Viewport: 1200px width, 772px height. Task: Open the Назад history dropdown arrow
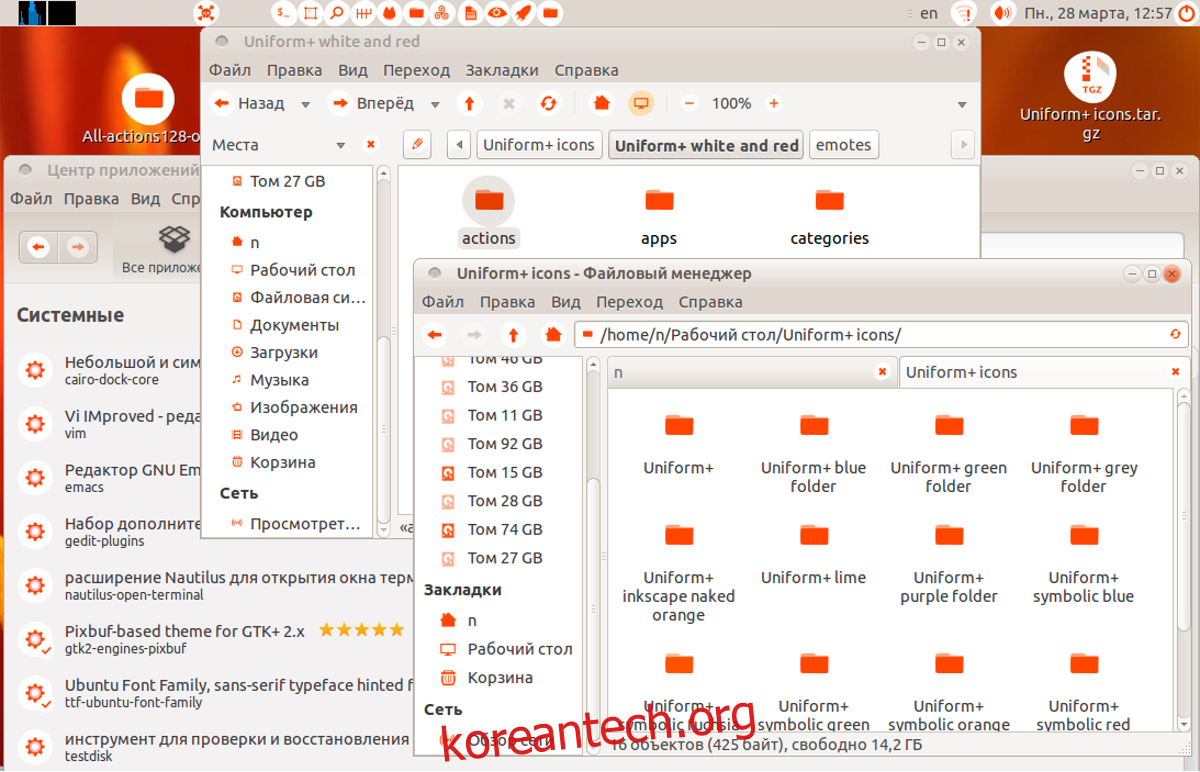(x=306, y=104)
